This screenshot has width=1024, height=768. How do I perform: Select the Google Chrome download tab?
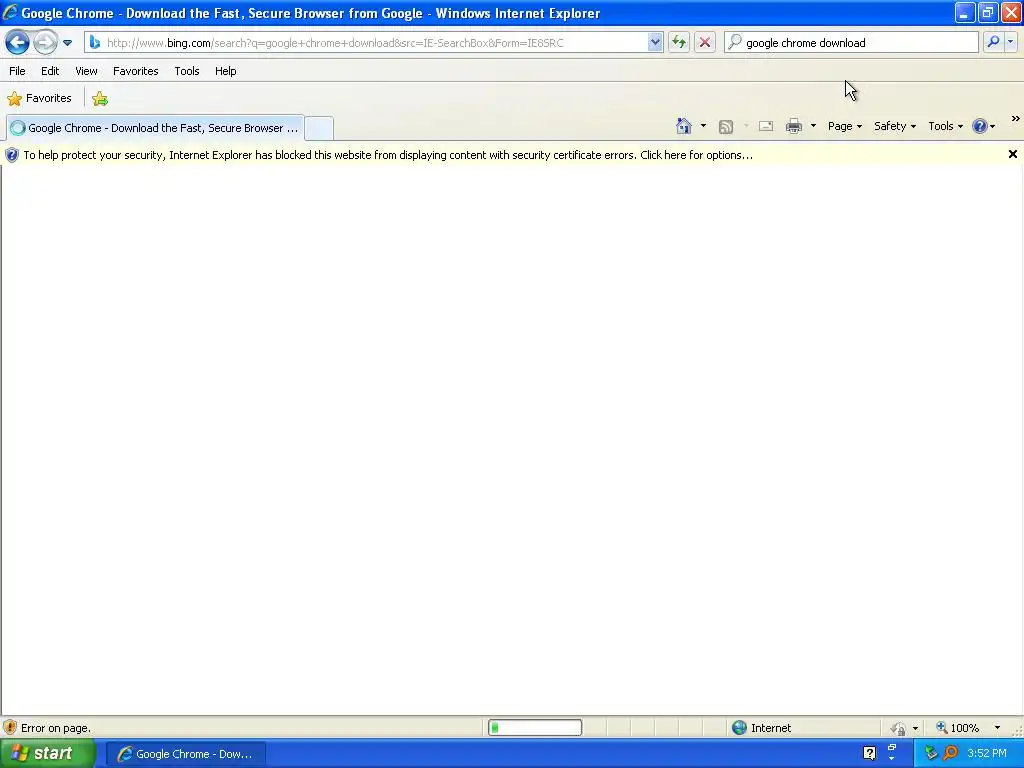[155, 128]
